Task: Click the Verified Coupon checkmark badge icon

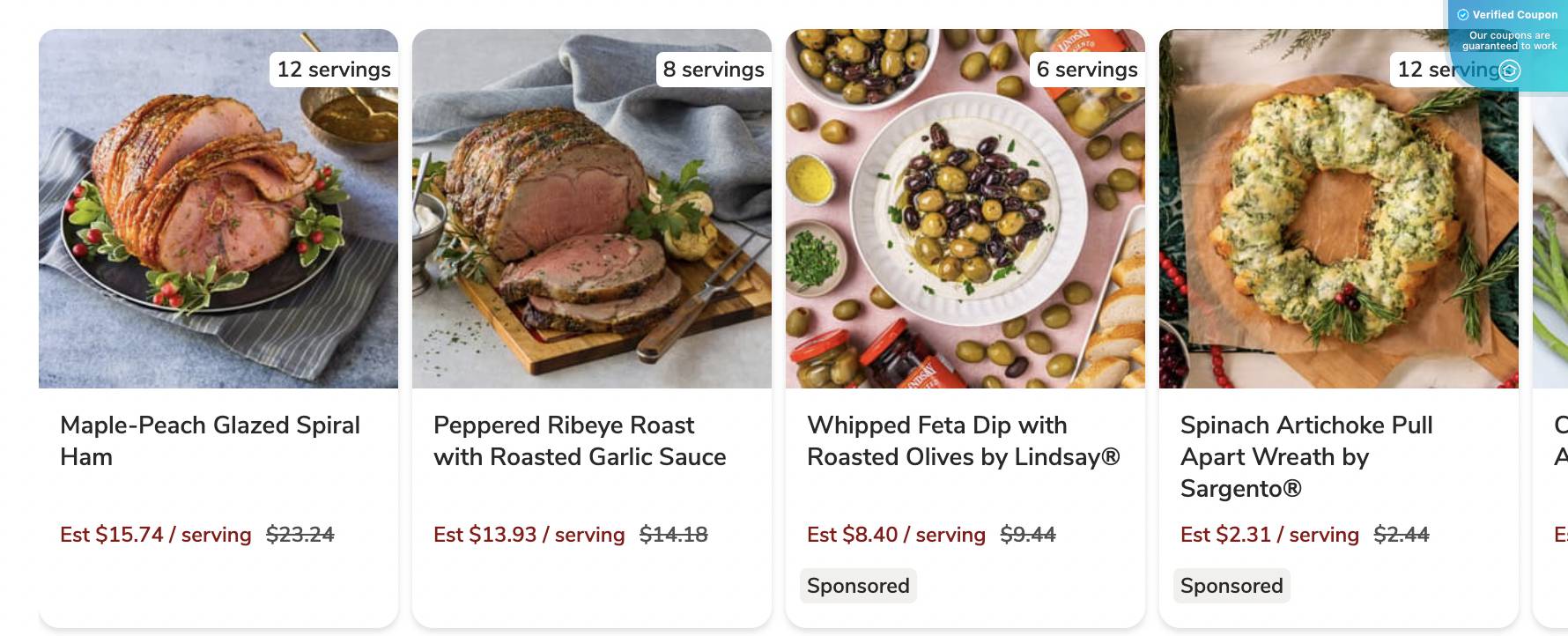Action: click(1462, 14)
